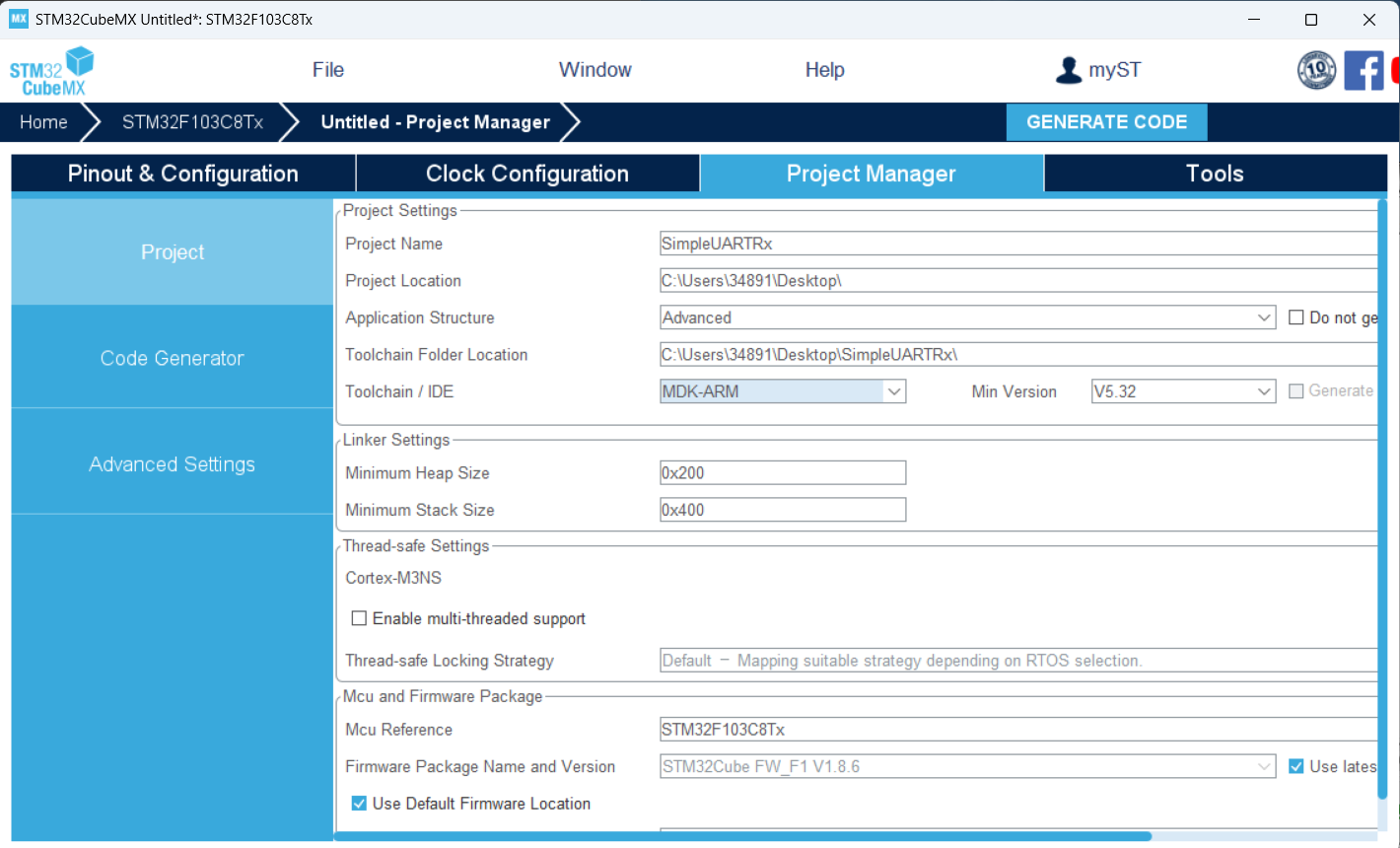Click the Toolchain Folder Location field
Screen dimensions: 1400x848
click(1018, 355)
